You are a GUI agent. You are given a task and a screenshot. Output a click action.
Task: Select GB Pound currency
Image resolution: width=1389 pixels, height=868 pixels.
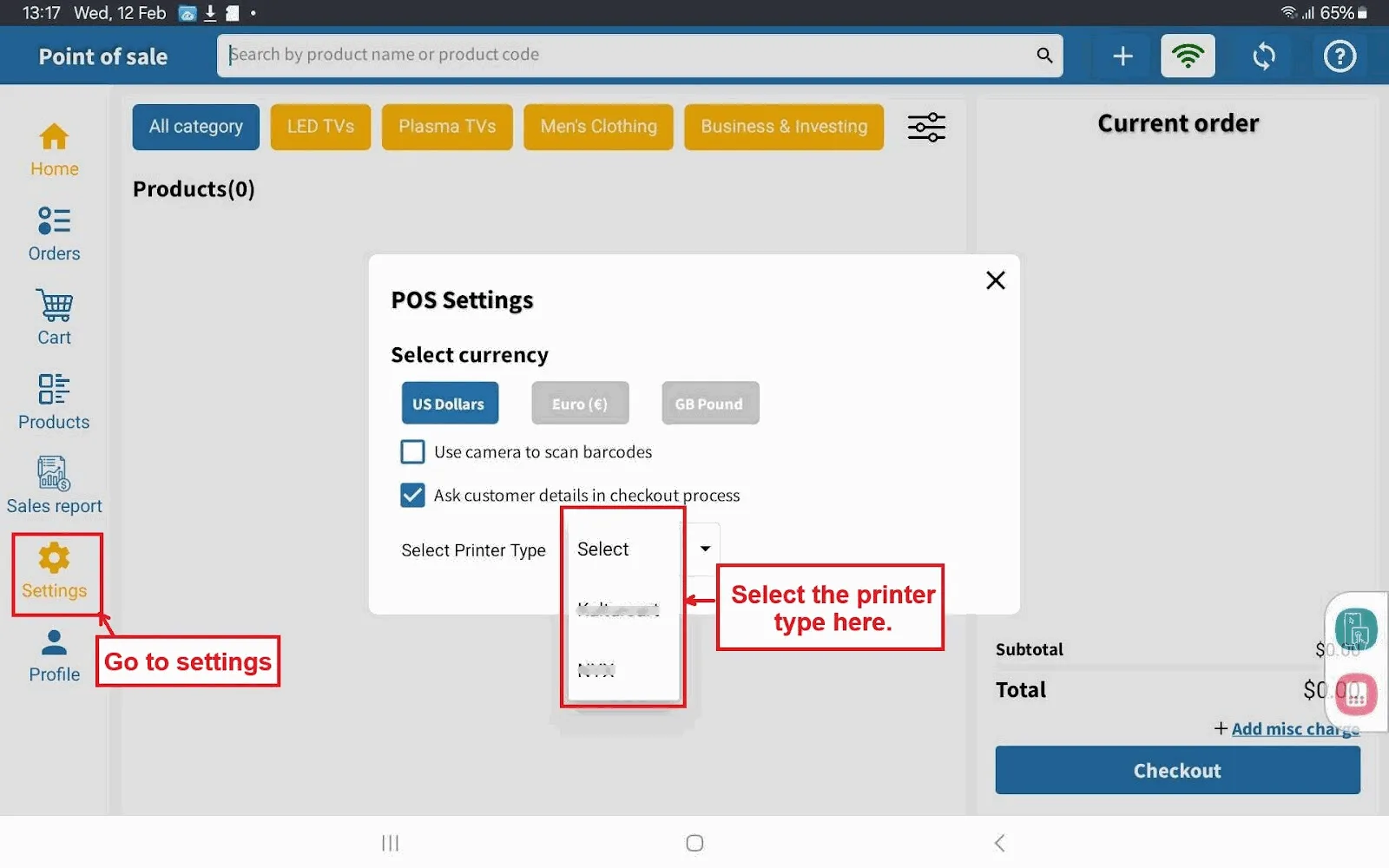(709, 404)
